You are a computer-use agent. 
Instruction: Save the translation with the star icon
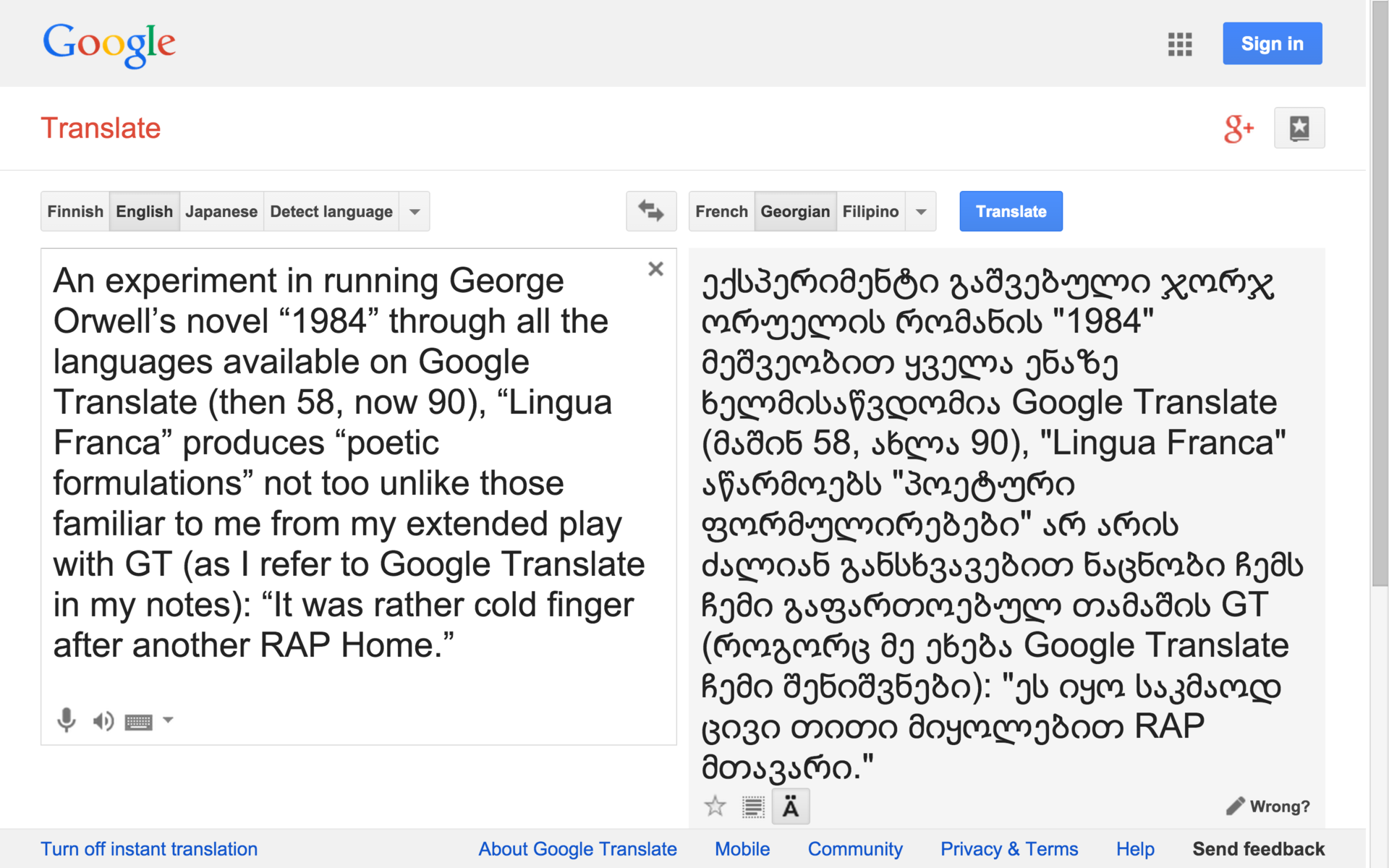pos(715,806)
